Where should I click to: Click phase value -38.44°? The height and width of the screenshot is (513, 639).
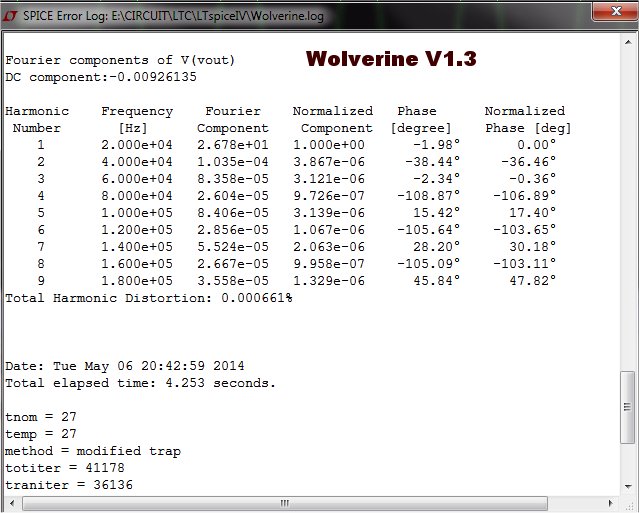(x=432, y=162)
